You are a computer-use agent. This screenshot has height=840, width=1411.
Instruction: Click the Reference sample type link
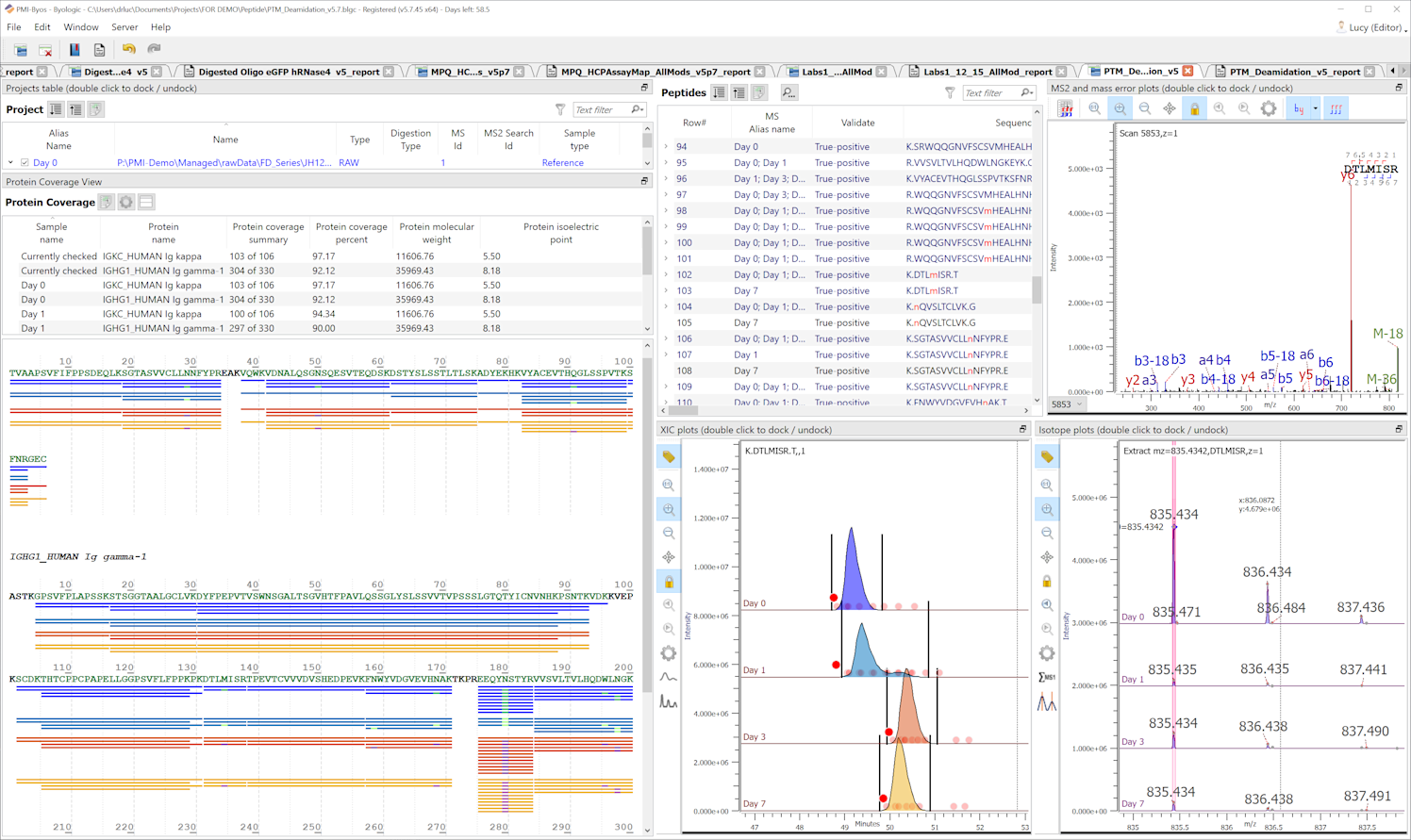562,163
